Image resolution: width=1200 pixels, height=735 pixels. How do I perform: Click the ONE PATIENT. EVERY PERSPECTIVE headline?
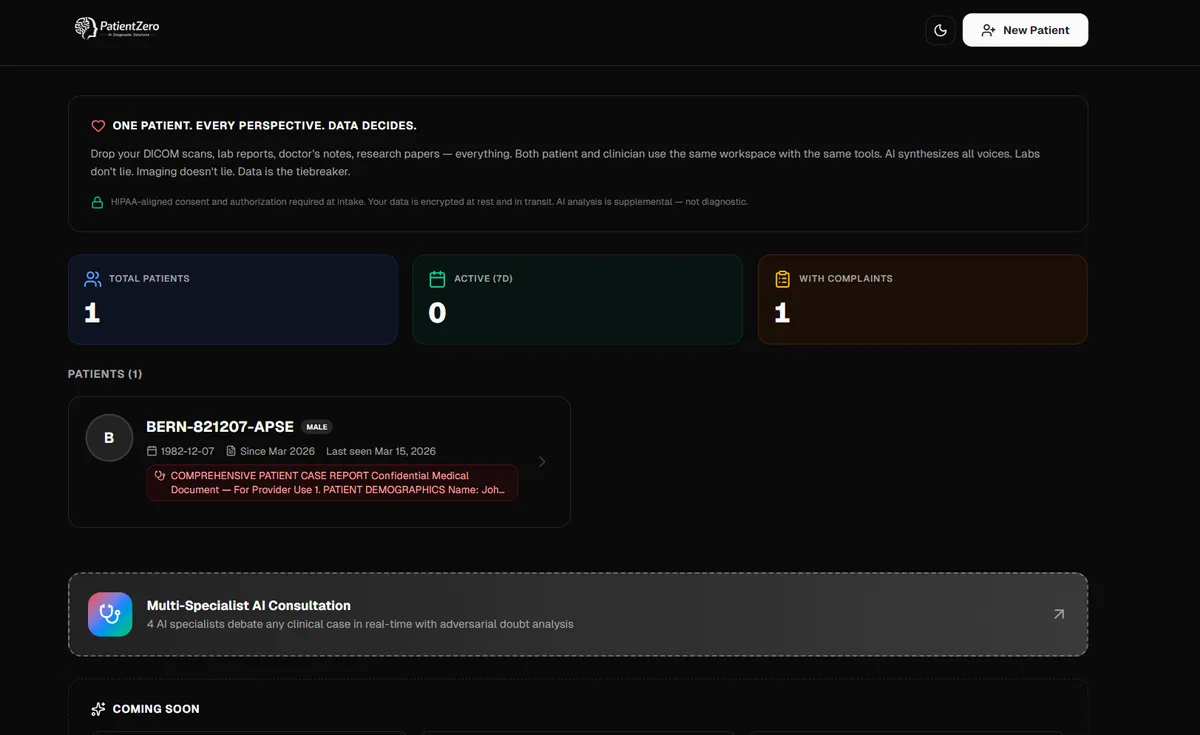point(265,126)
